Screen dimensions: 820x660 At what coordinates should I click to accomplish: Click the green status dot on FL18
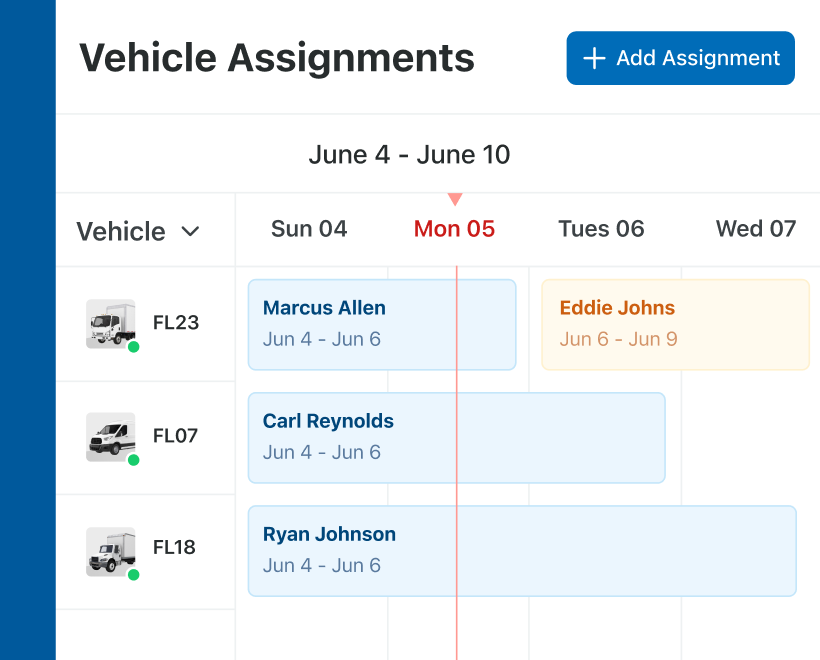click(134, 574)
